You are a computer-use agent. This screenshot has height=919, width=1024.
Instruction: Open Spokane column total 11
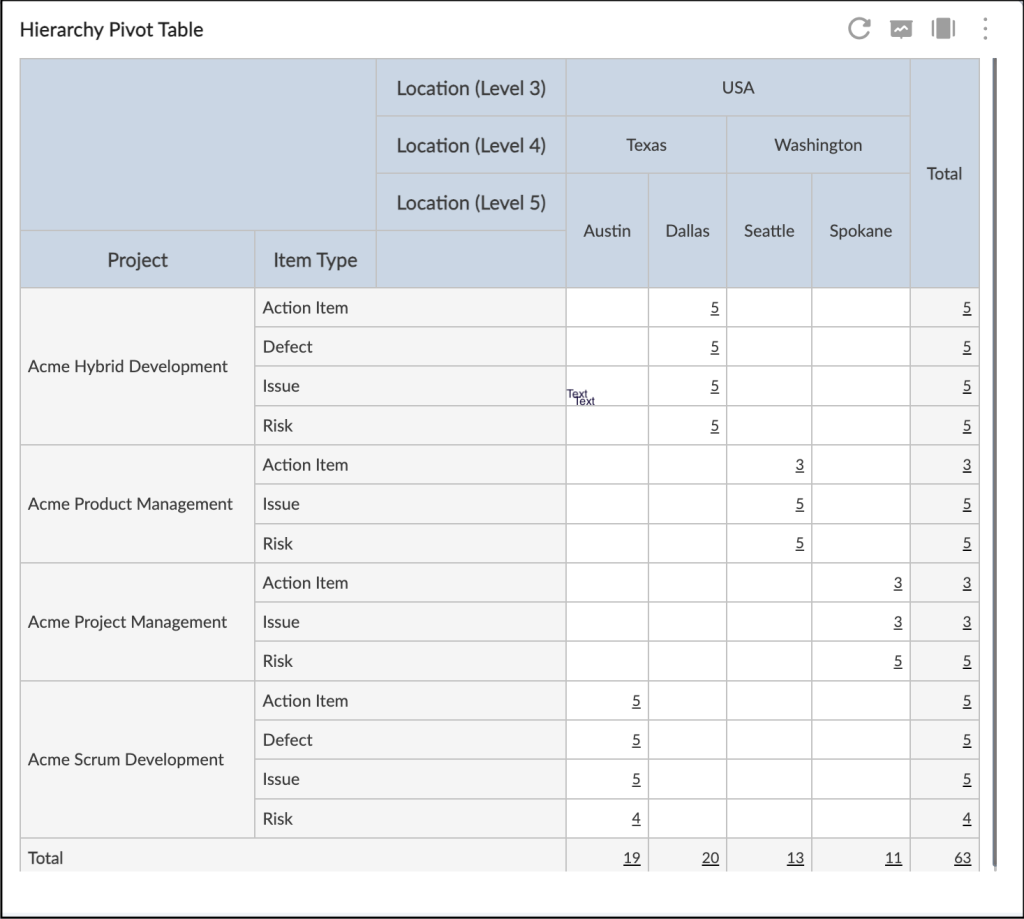coord(893,858)
